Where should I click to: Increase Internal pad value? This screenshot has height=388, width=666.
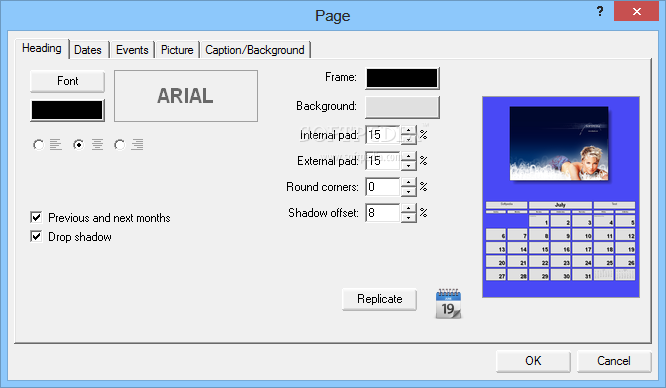(409, 130)
